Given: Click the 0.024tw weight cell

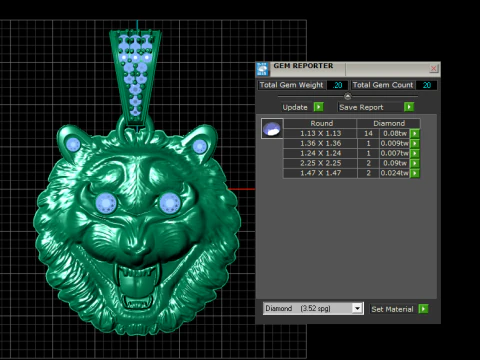Looking at the screenshot, I should [395, 173].
